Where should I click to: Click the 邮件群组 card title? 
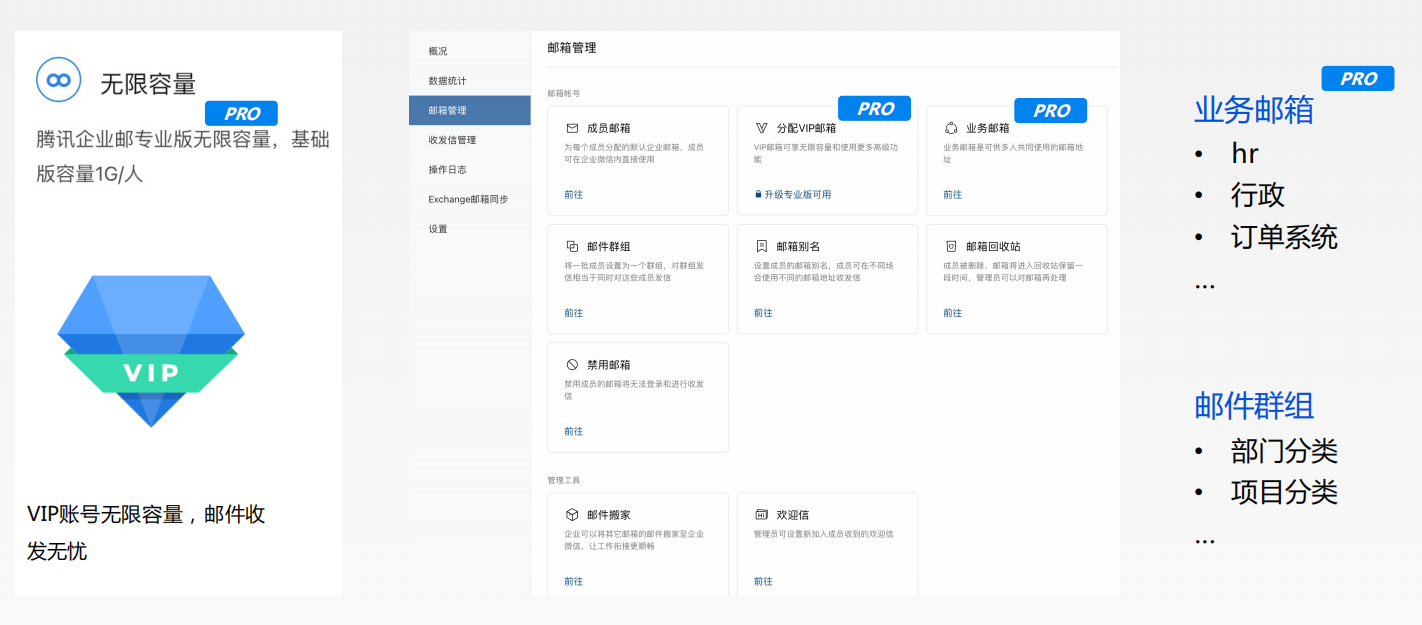(608, 246)
